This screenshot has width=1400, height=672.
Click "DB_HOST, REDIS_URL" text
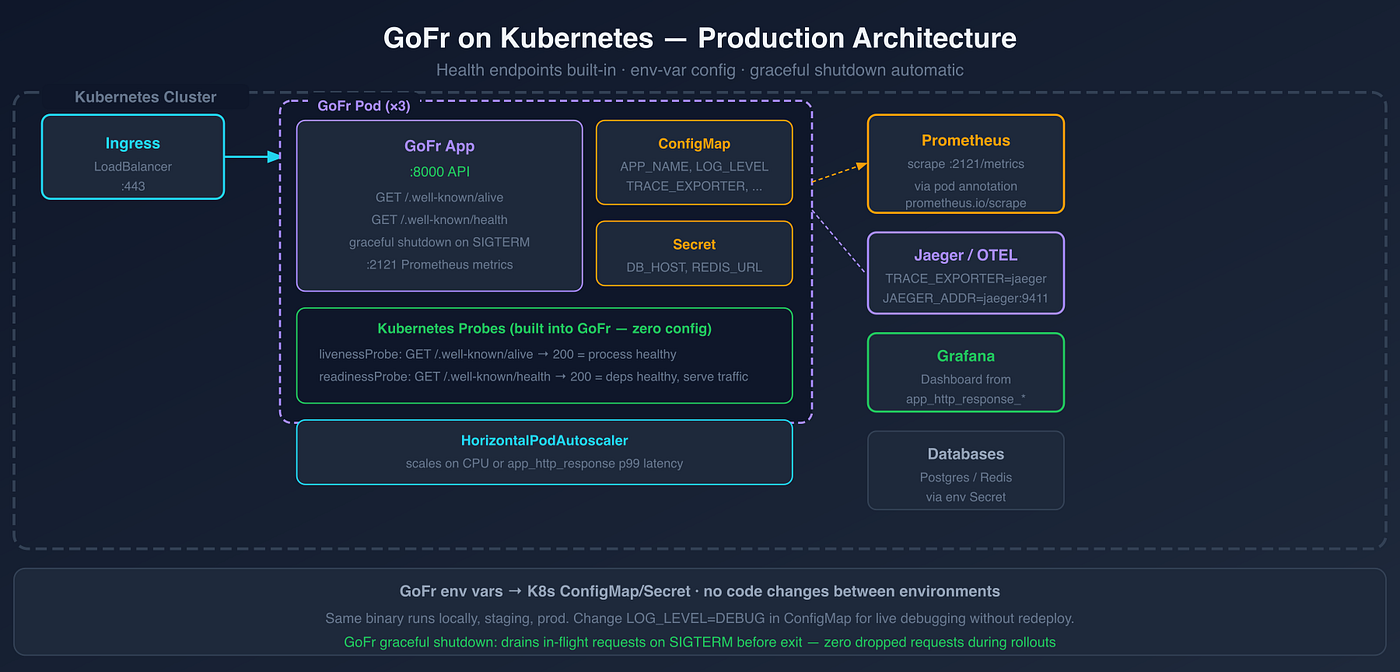pos(694,267)
